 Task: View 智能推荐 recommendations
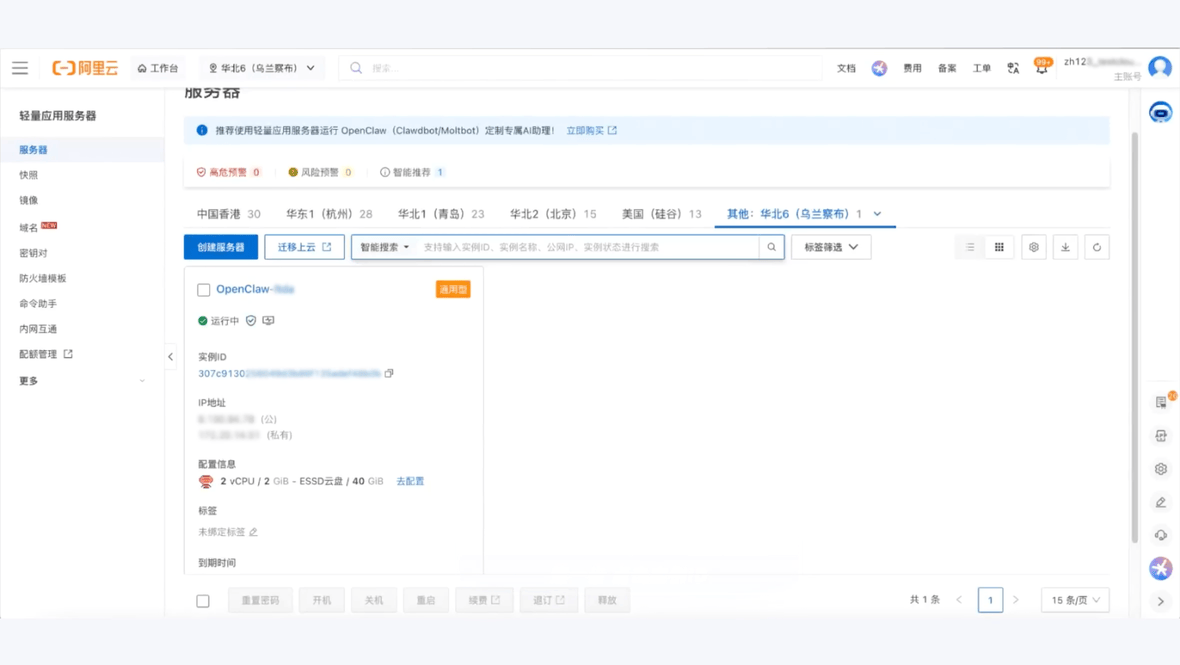pos(412,172)
